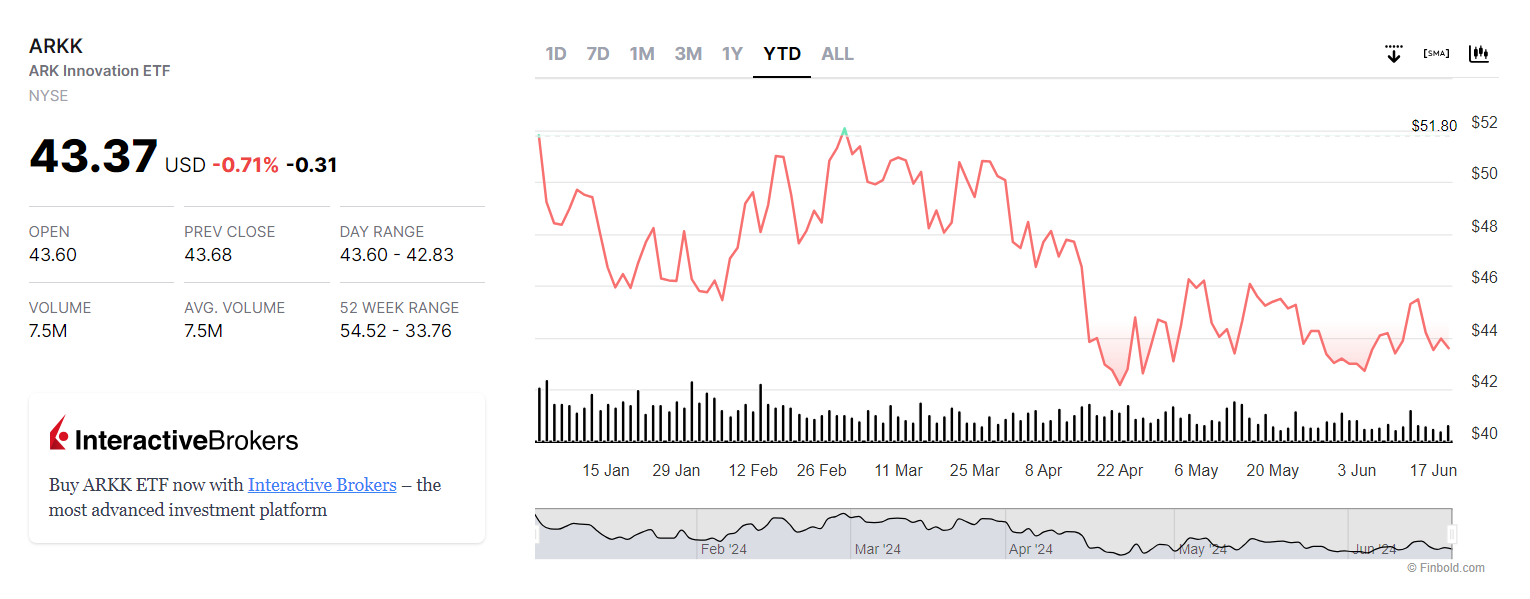The image size is (1530, 599).
Task: Click the 6 May date axis label
Action: coord(1196,470)
